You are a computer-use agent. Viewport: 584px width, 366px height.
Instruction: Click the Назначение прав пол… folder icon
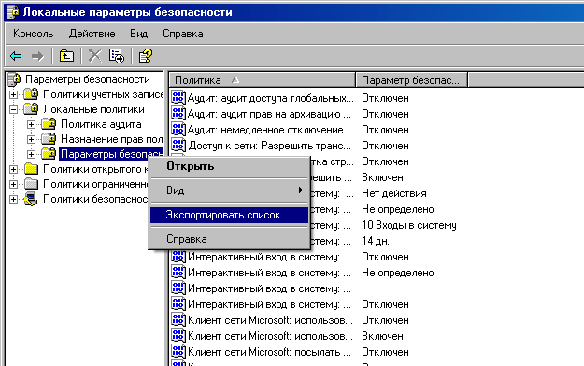pyautogui.click(x=48, y=139)
